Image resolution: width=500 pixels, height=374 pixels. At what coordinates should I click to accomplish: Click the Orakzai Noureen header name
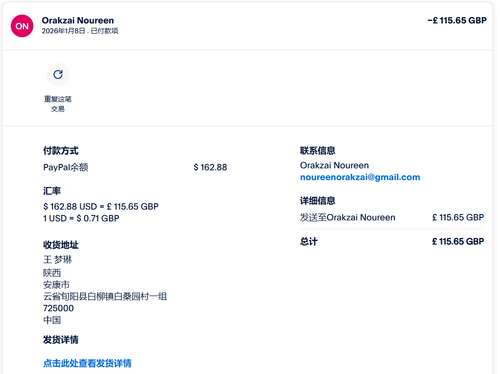[78, 21]
